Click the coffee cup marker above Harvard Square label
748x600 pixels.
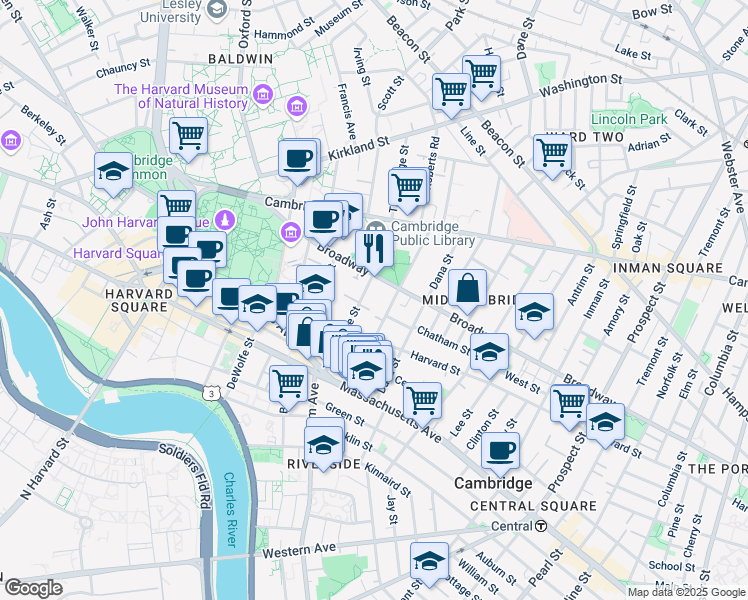click(x=196, y=283)
